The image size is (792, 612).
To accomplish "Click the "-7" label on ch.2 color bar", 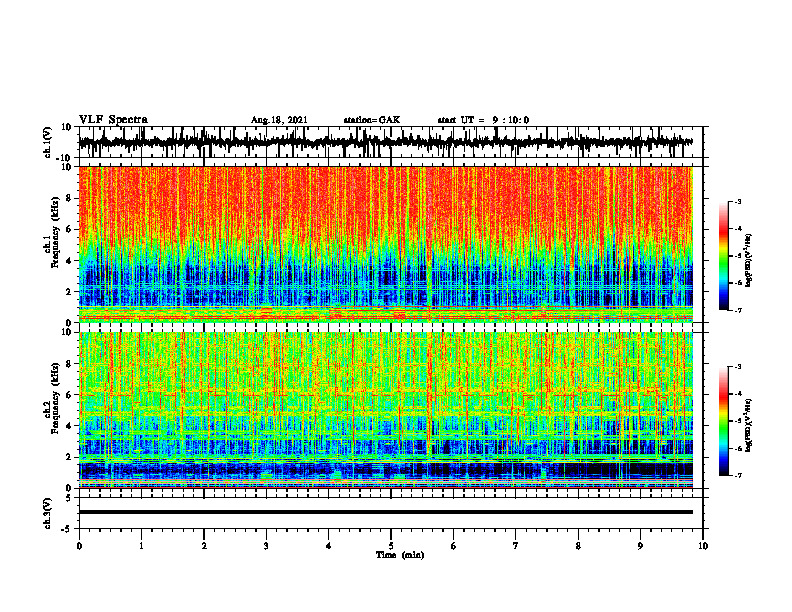I will [x=738, y=475].
